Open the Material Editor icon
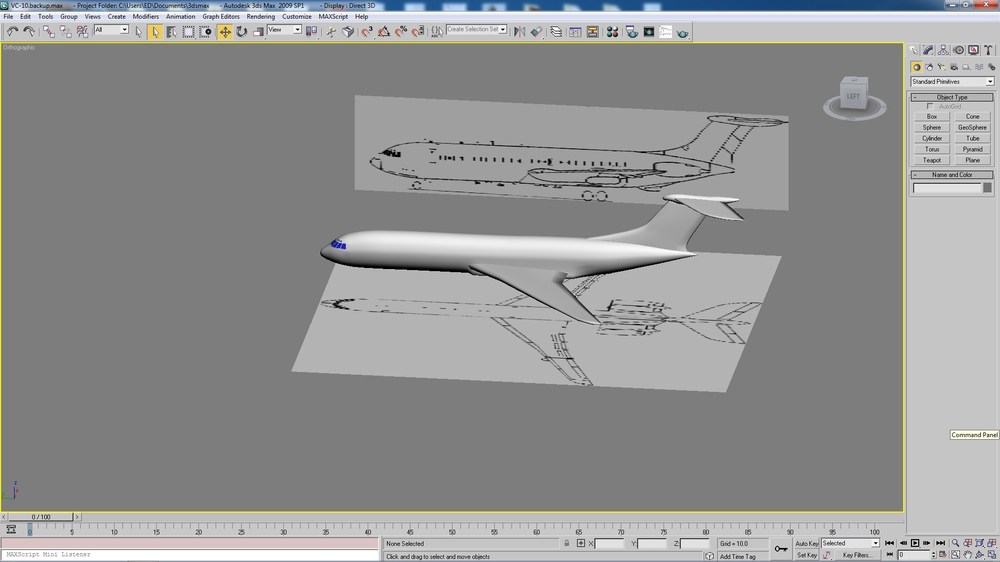The width and height of the screenshot is (1000, 562). click(612, 31)
